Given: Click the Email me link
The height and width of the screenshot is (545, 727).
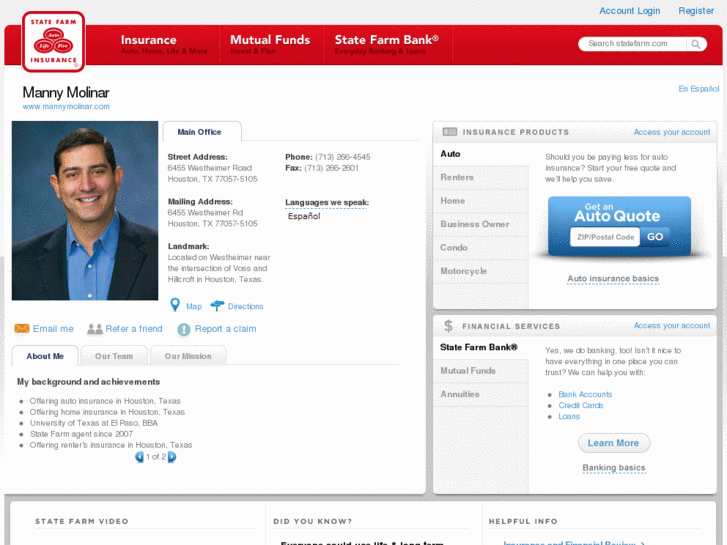Looking at the screenshot, I should (x=53, y=329).
